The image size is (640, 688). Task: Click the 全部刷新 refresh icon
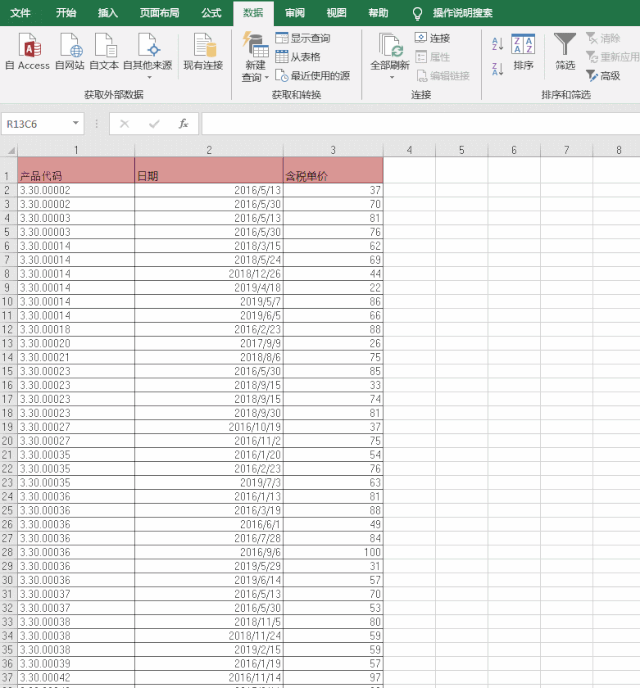390,46
